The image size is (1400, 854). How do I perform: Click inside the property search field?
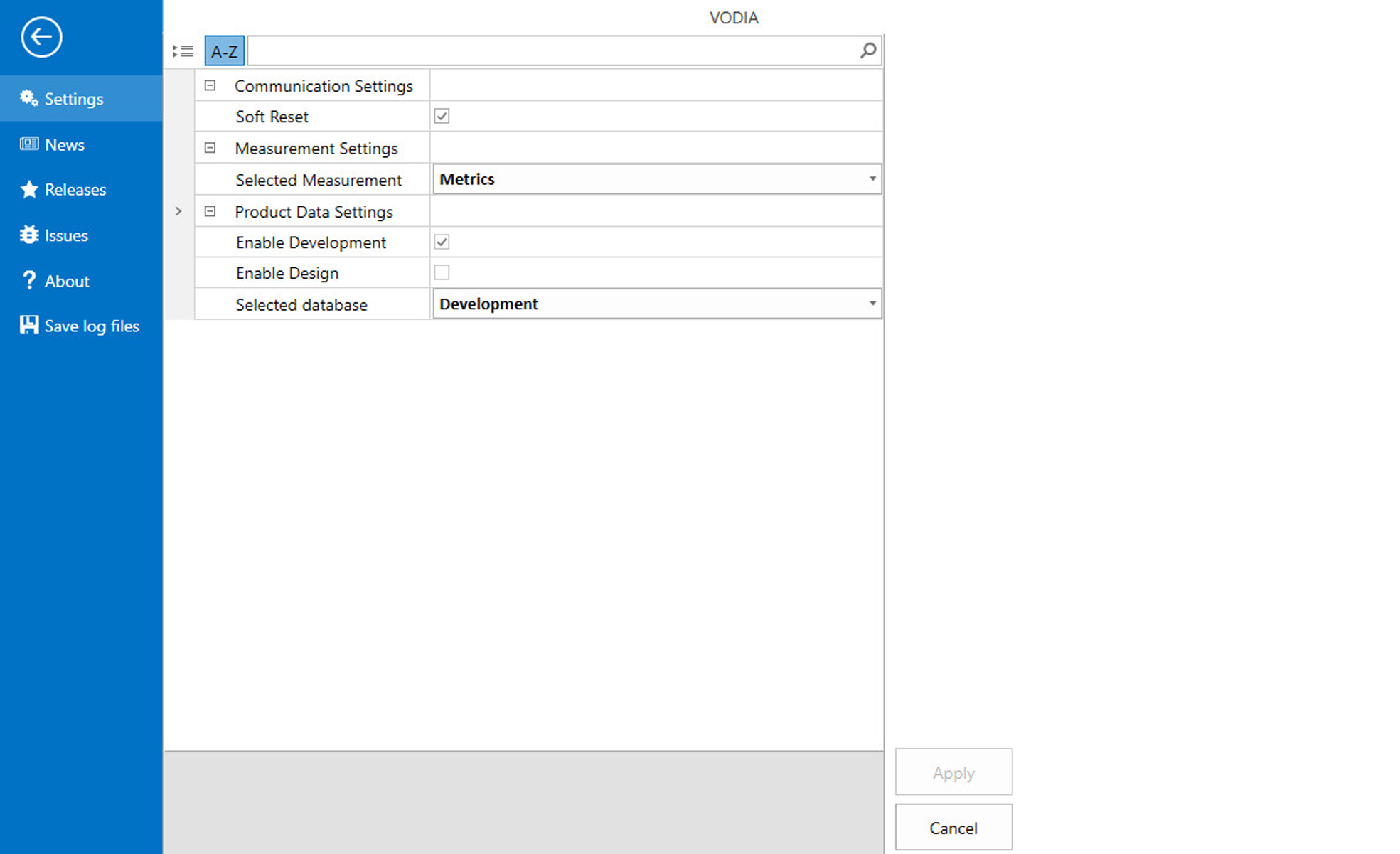point(551,51)
